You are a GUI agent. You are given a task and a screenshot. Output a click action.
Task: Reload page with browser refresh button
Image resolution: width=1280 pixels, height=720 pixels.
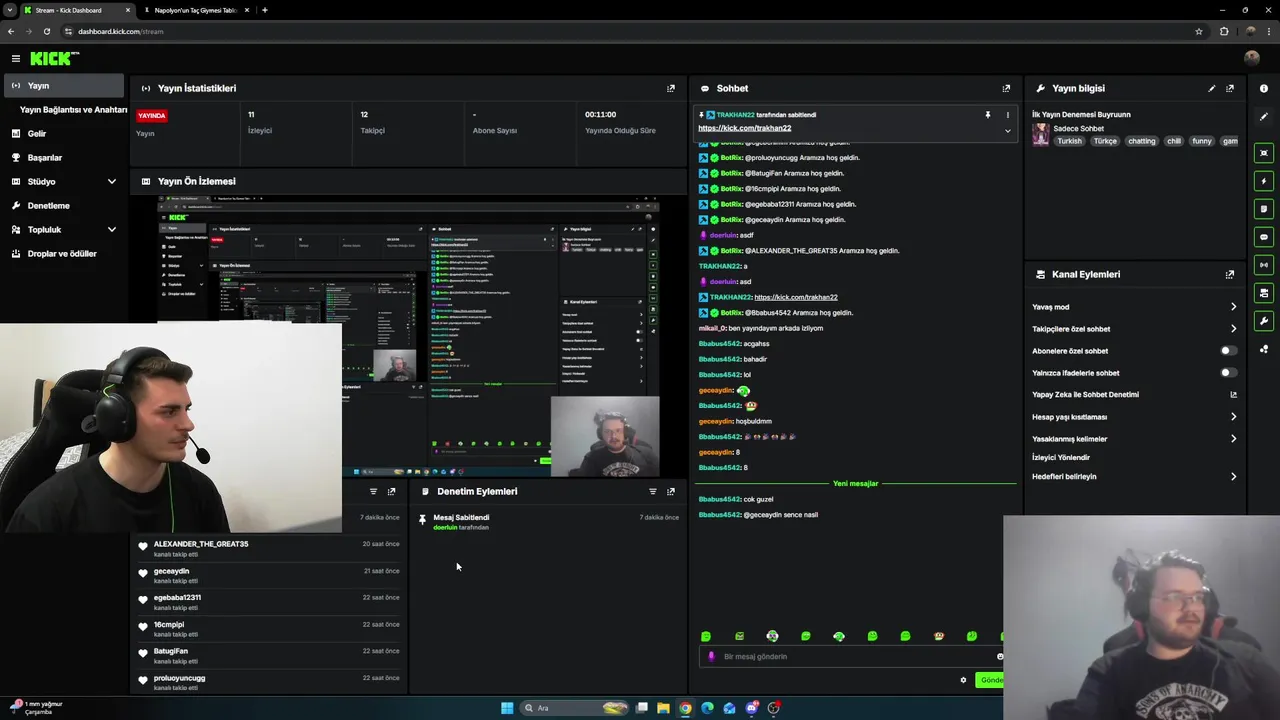[47, 31]
